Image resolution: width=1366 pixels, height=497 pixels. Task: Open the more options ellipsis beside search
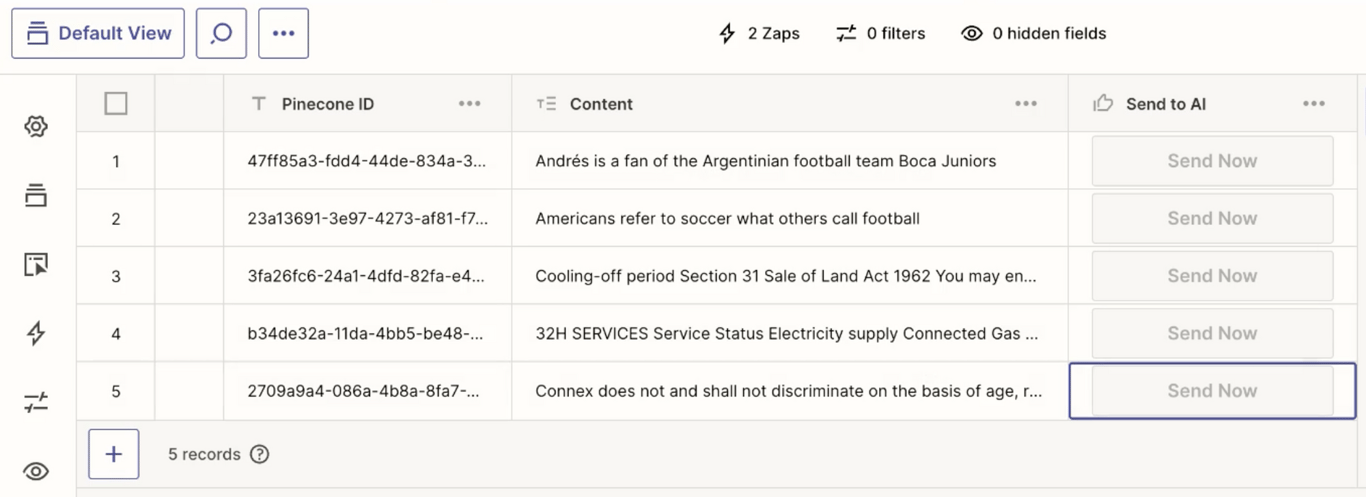point(283,33)
